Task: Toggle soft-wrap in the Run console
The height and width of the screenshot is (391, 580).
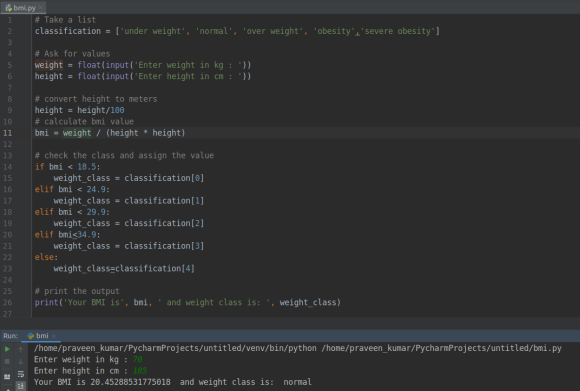Action: 21,374
